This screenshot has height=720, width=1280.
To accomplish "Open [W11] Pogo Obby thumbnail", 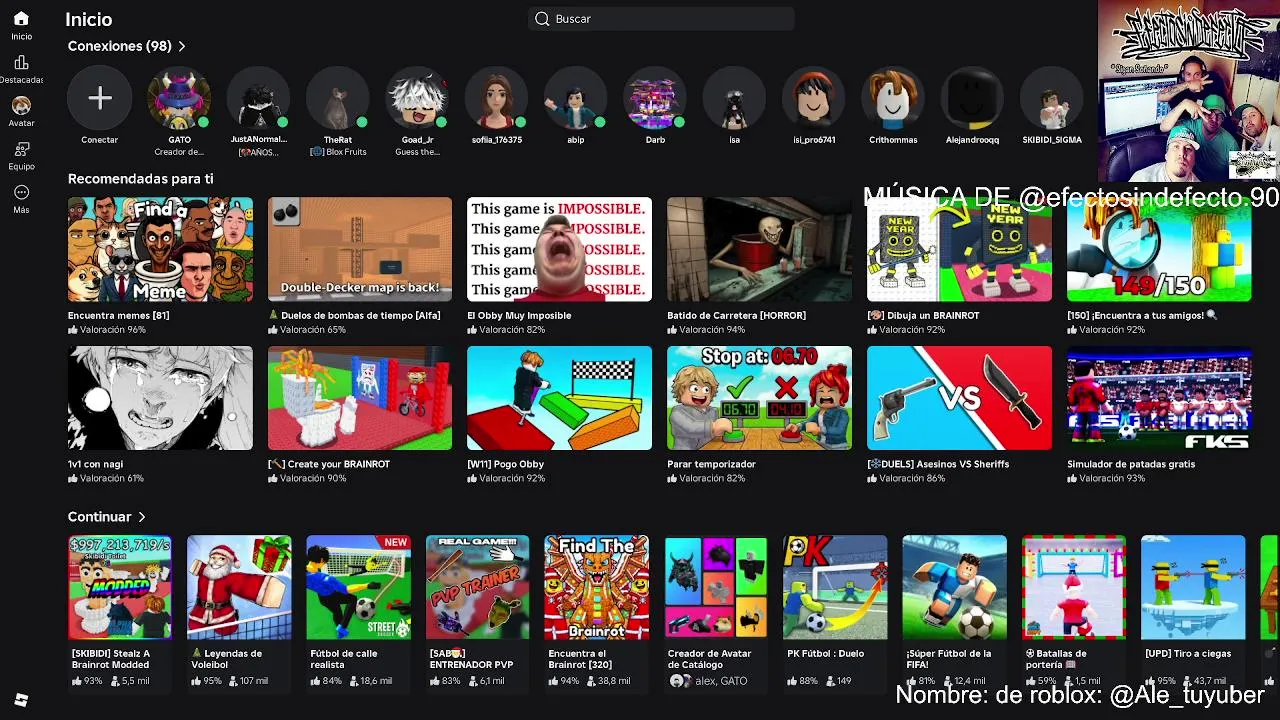I will (x=559, y=398).
